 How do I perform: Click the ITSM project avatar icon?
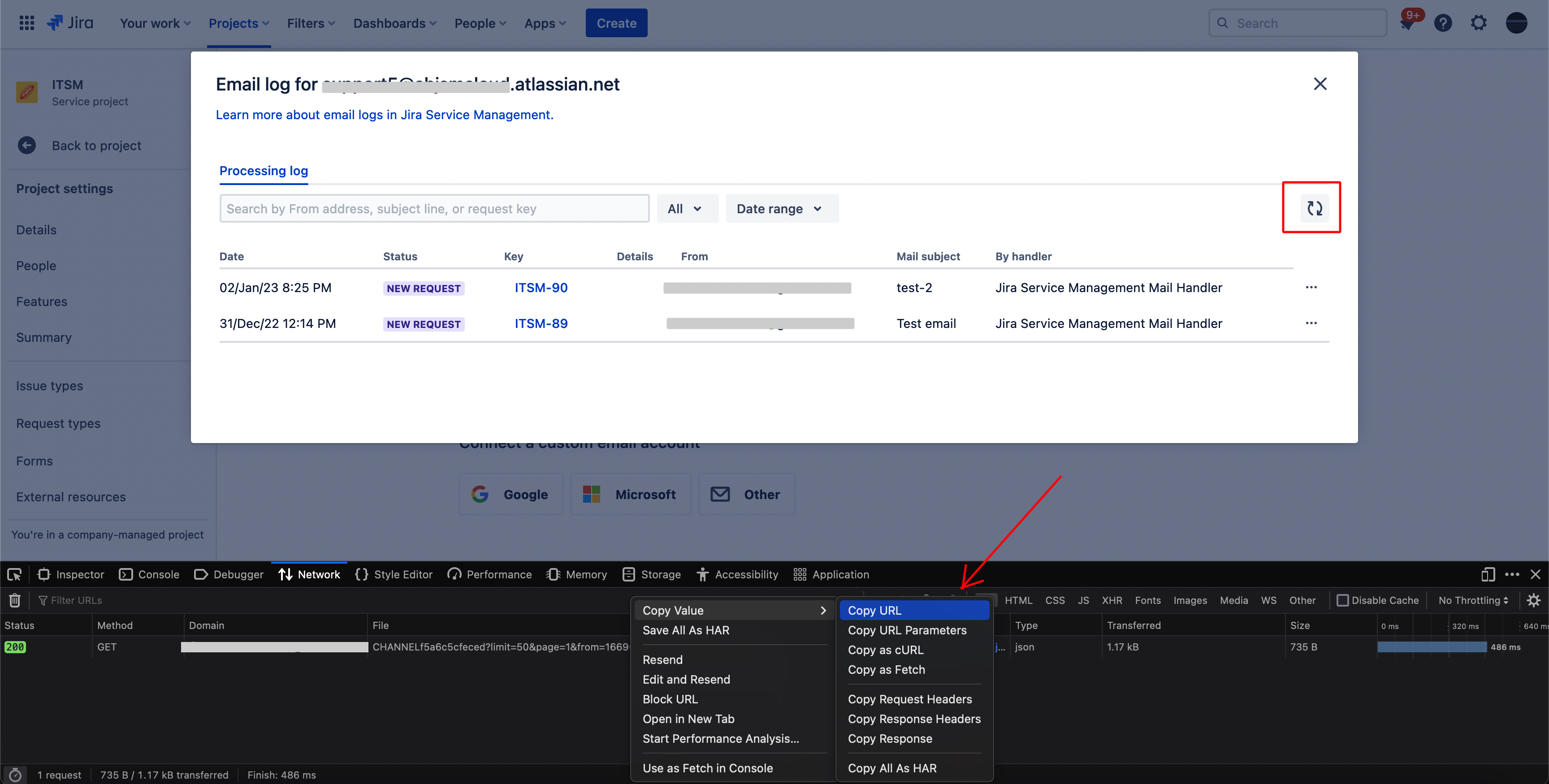tap(26, 92)
